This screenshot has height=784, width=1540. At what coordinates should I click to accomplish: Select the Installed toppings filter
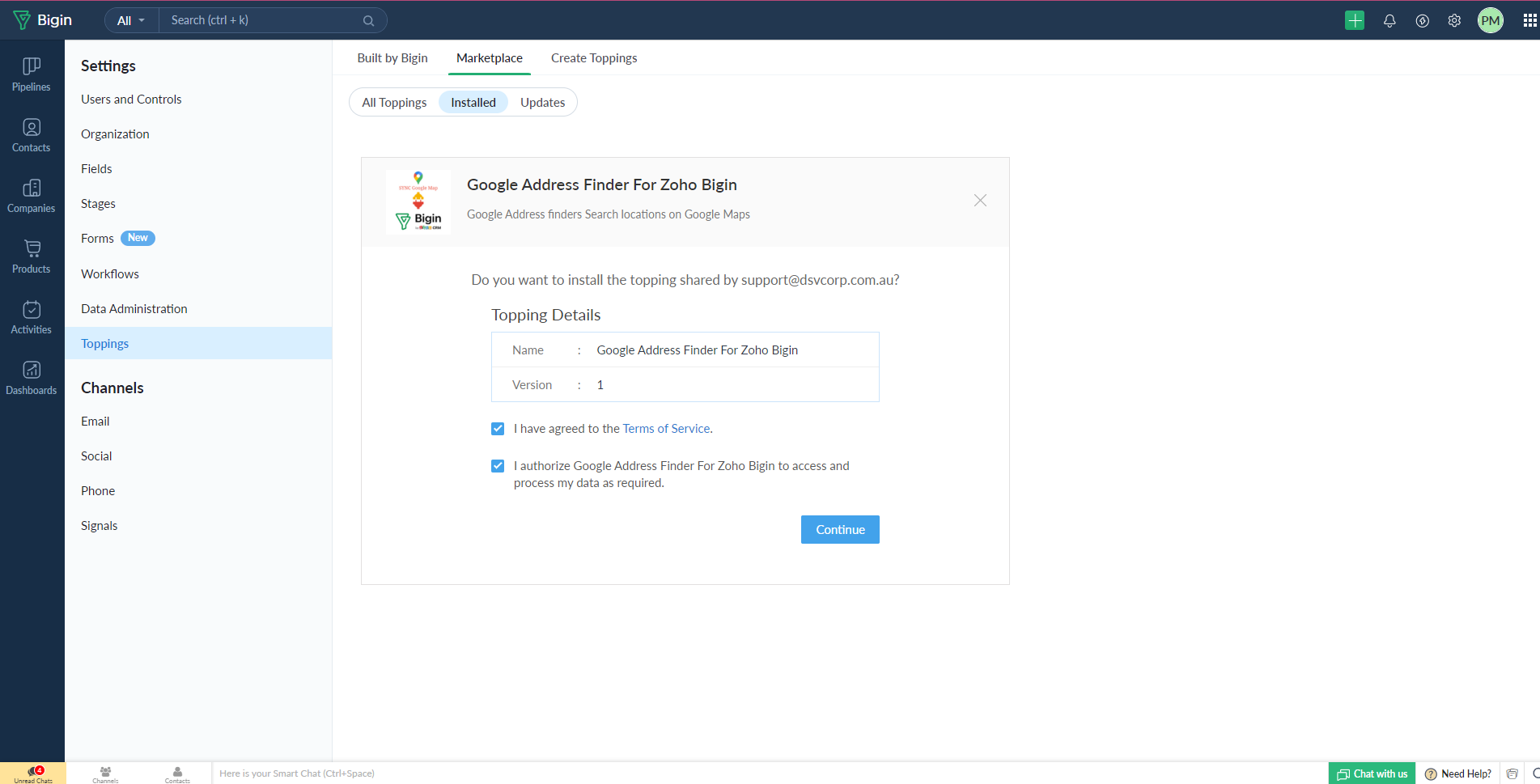coord(473,103)
